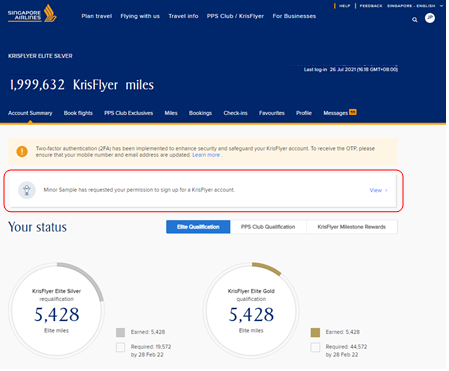The image size is (449, 371).
Task: Click the 1,999,632 KrisFlyer miles balance
Action: (82, 85)
